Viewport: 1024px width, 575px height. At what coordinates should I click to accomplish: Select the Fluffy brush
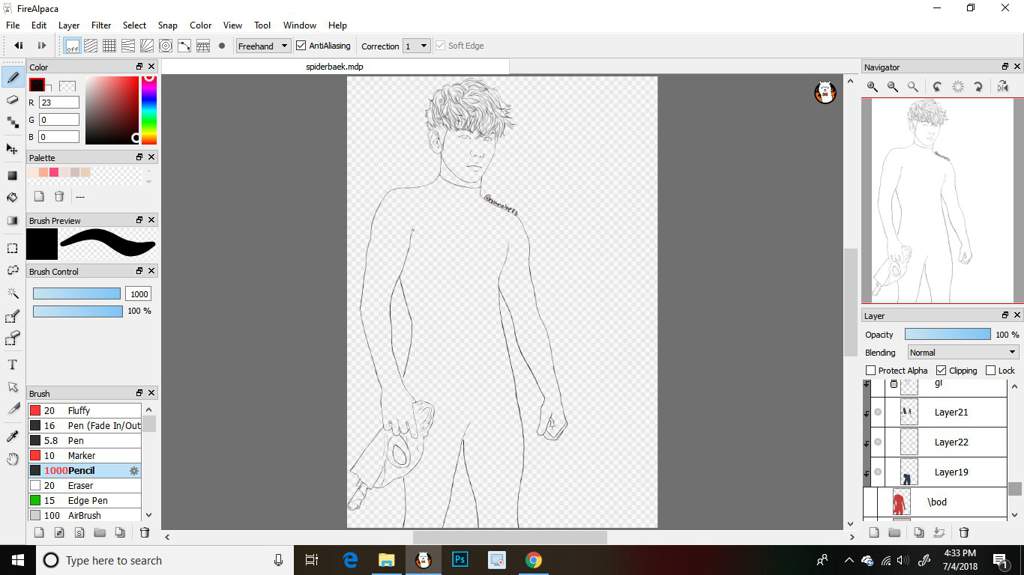tap(85, 410)
